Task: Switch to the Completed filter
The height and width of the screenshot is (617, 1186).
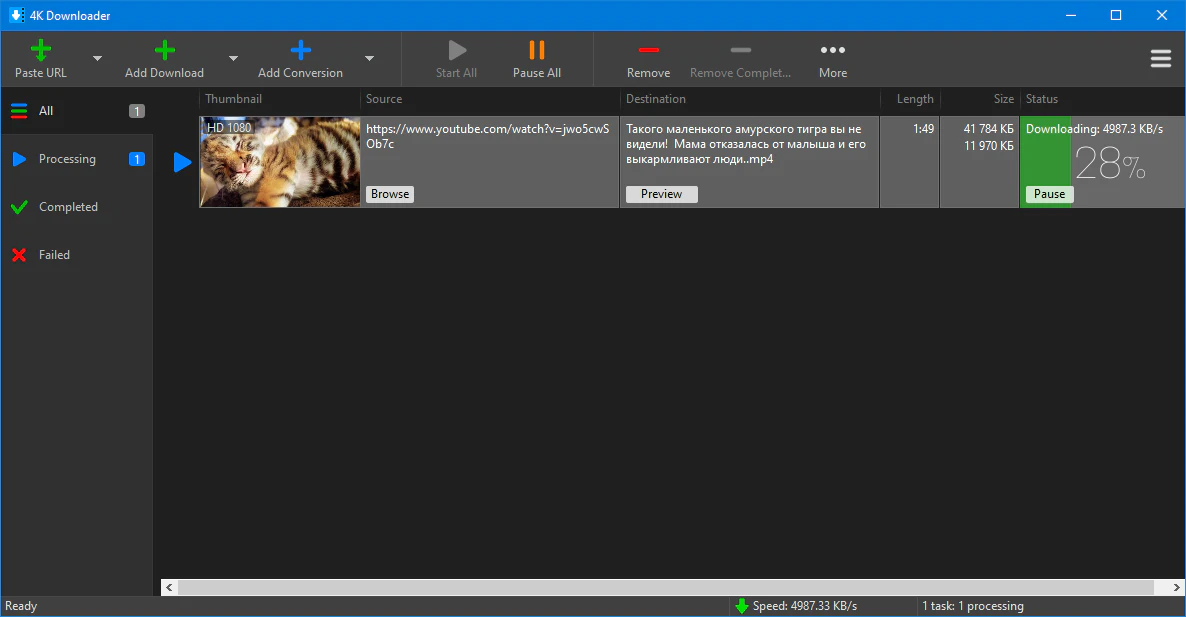Action: pyautogui.click(x=68, y=207)
